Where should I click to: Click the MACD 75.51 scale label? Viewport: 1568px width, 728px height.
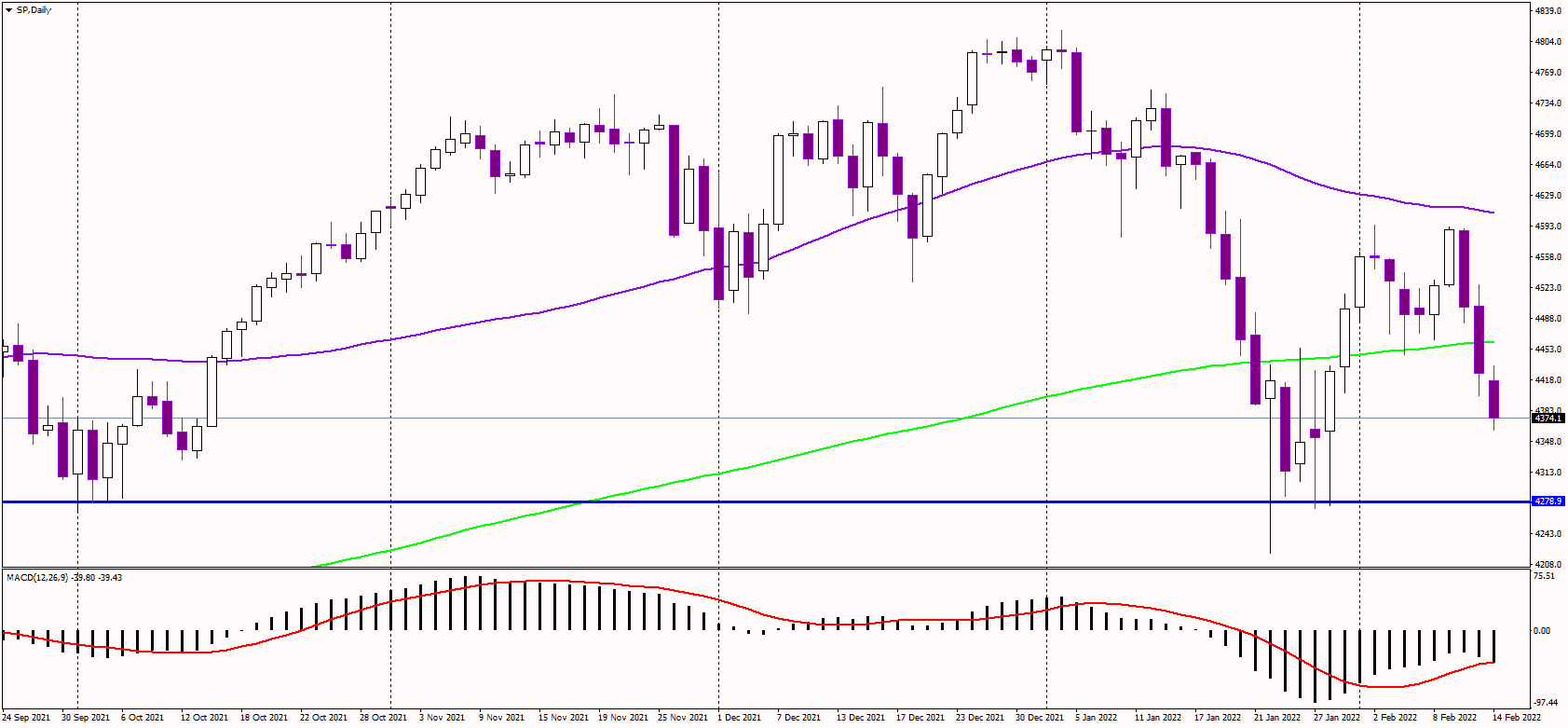tap(1545, 576)
